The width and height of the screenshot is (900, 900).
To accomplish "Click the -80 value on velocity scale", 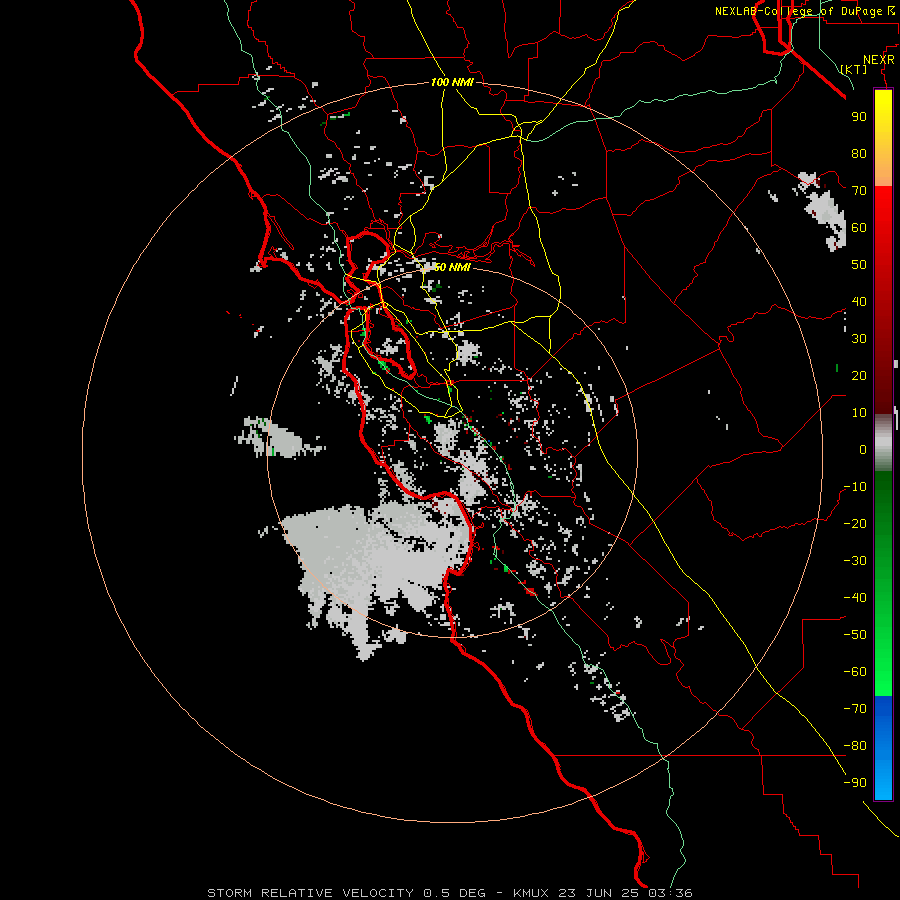I will [855, 746].
